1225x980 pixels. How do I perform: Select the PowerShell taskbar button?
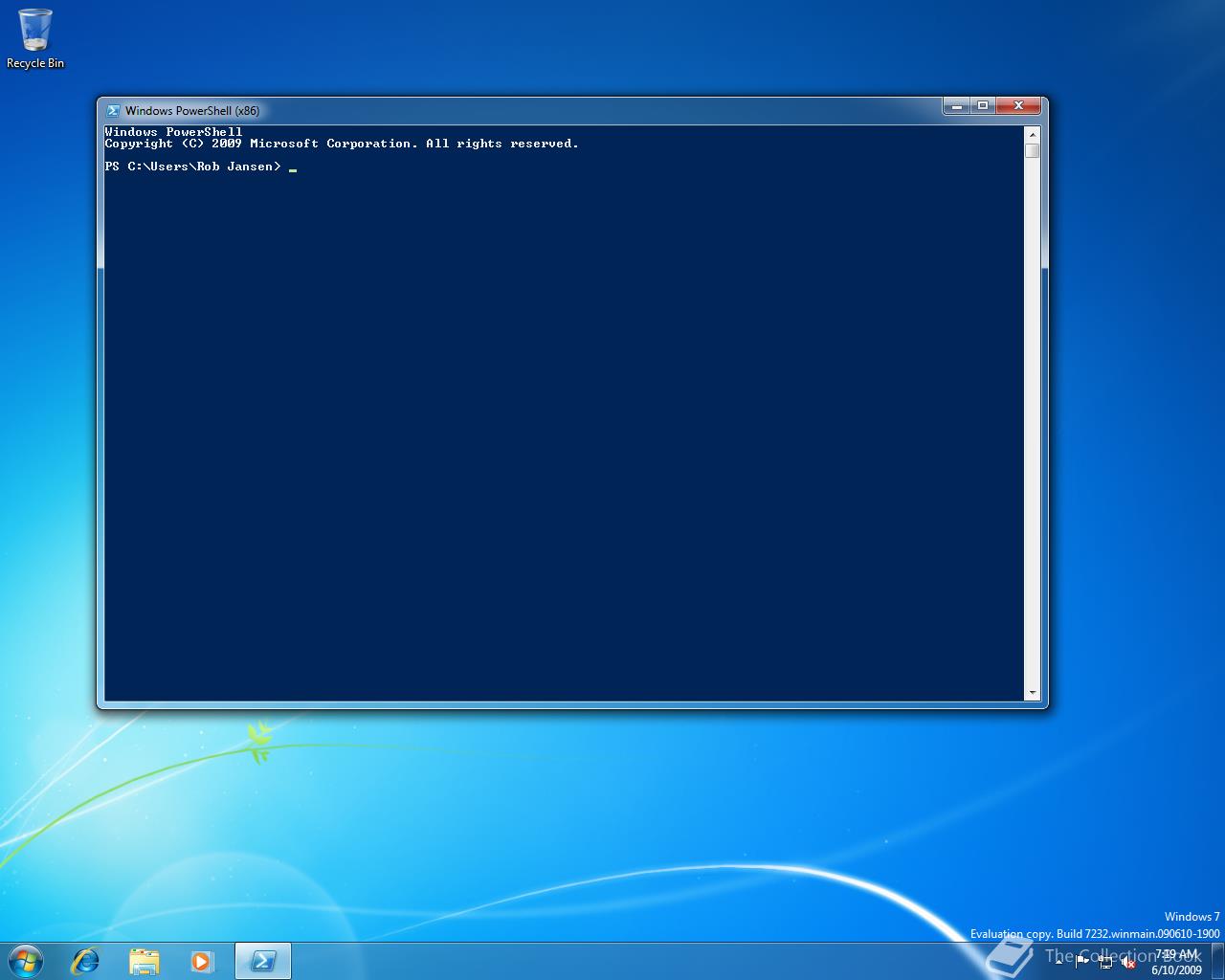pyautogui.click(x=263, y=961)
